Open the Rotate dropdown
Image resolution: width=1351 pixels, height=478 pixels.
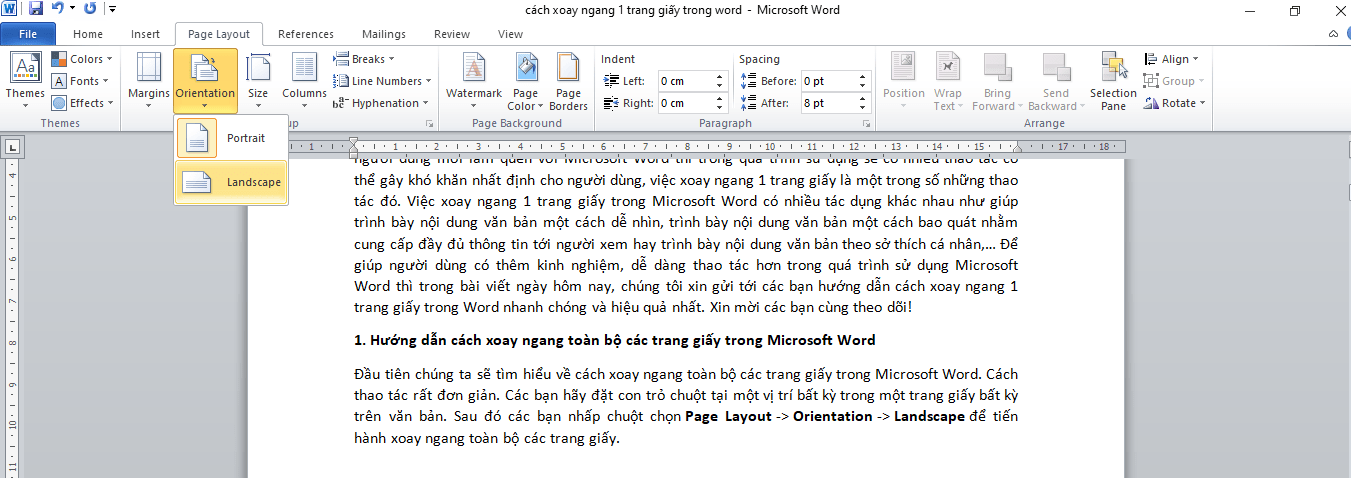(x=1176, y=103)
